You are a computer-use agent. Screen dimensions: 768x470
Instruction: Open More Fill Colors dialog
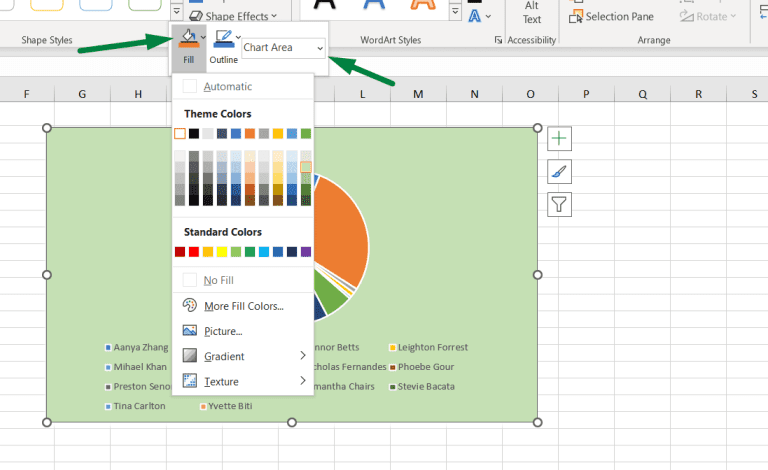click(x=242, y=306)
